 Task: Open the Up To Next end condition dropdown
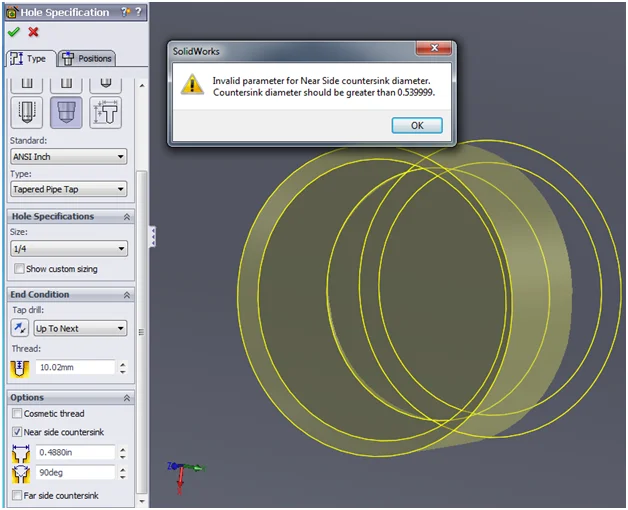pos(80,328)
